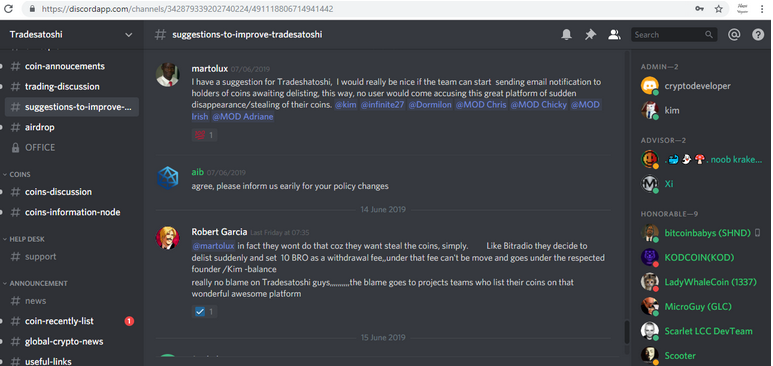Open mentions @ icon in header
Viewport: 773px width, 366px height.
734,35
